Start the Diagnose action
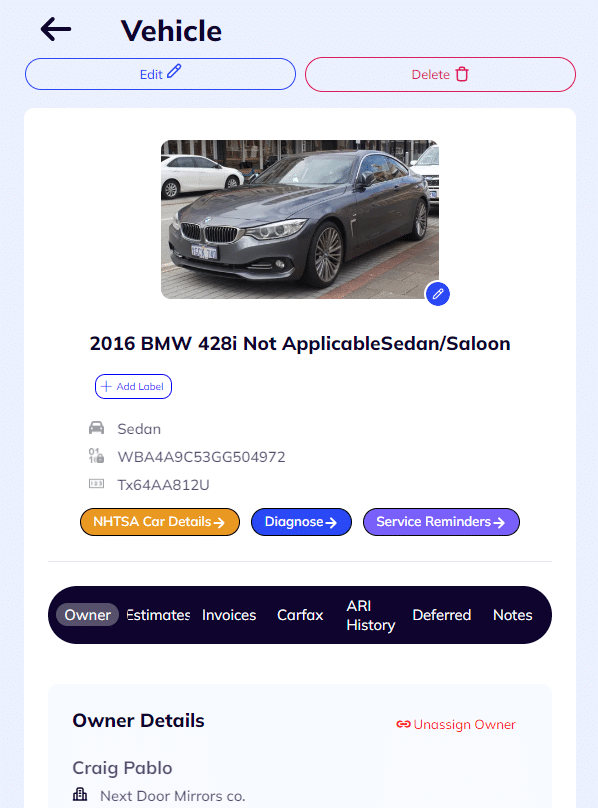The width and height of the screenshot is (598, 808). [x=301, y=522]
